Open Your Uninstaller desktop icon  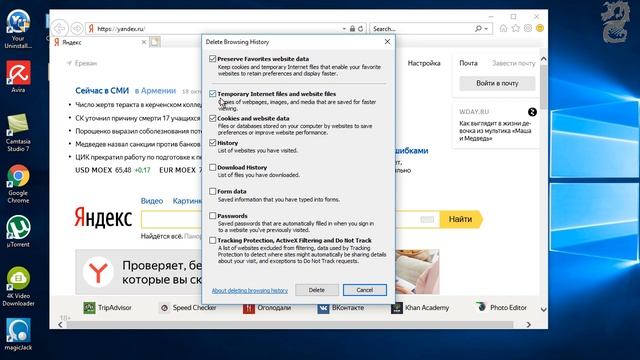point(18,29)
